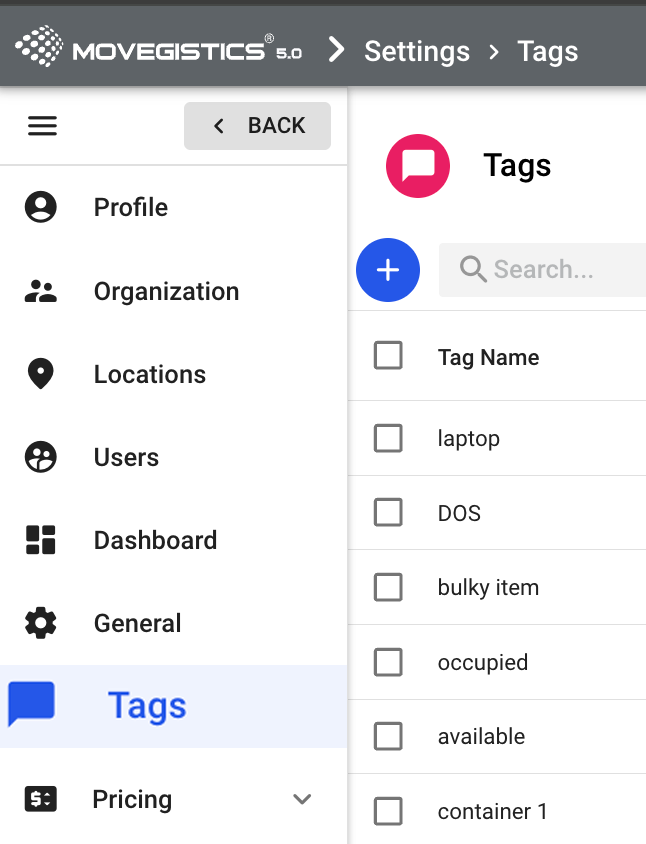Screen dimensions: 646x844
Task: Tick the occupied tag checkbox
Action: [x=388, y=662]
